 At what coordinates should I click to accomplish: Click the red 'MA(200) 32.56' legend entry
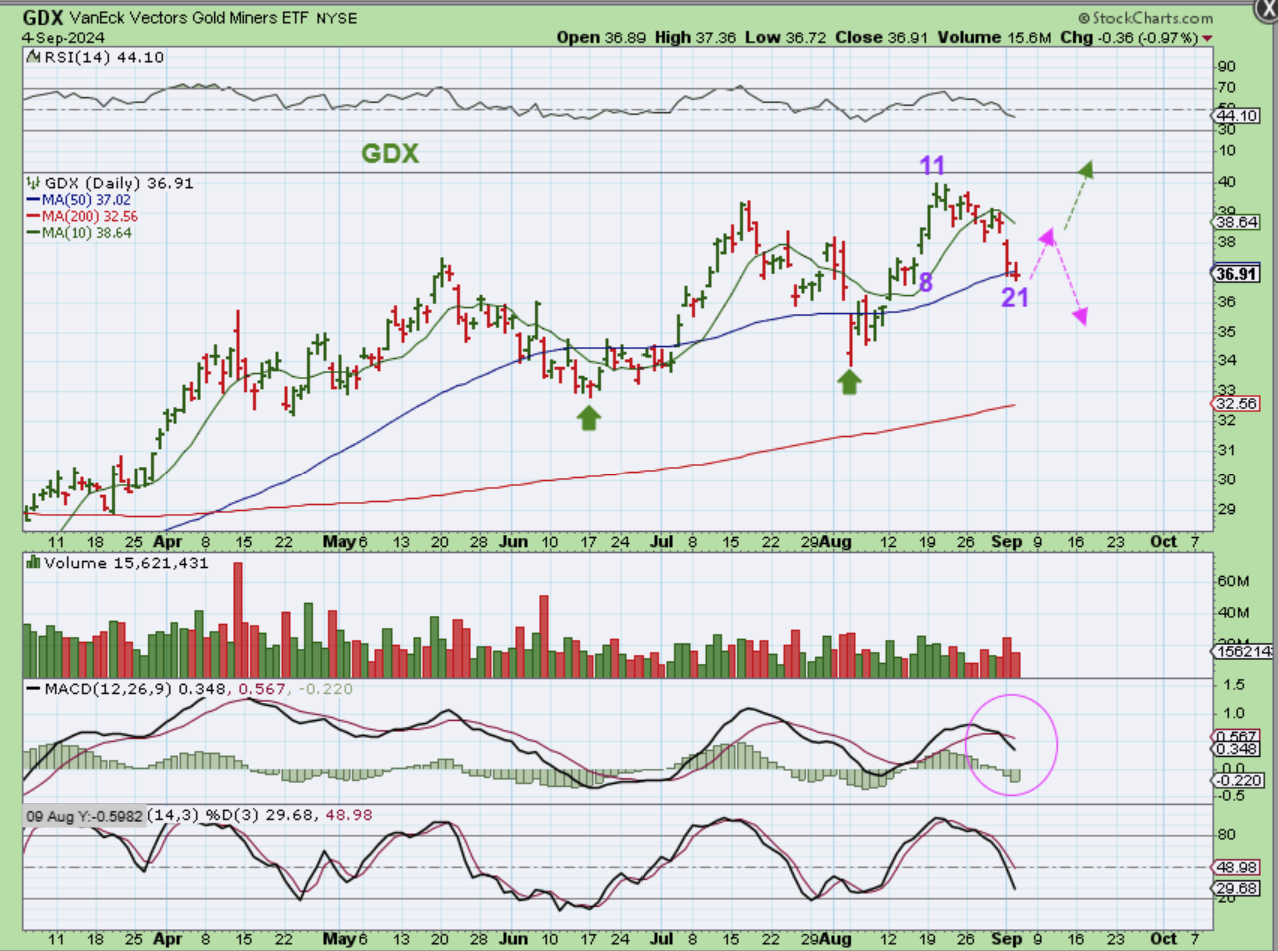tap(92, 216)
